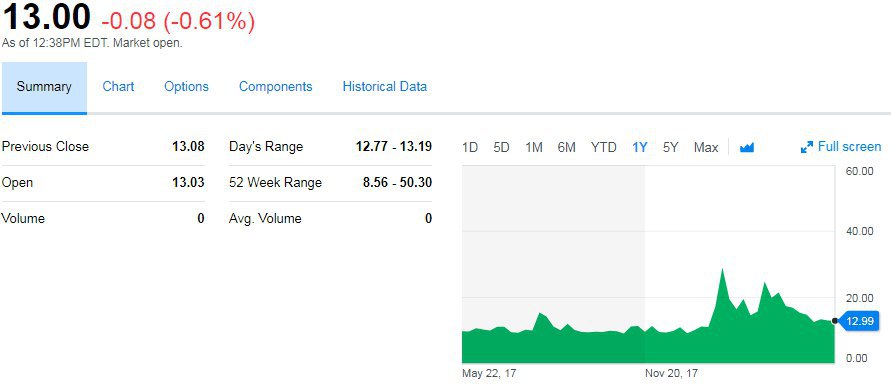
Task: Click the large 13.00 price quote
Action: [x=47, y=17]
